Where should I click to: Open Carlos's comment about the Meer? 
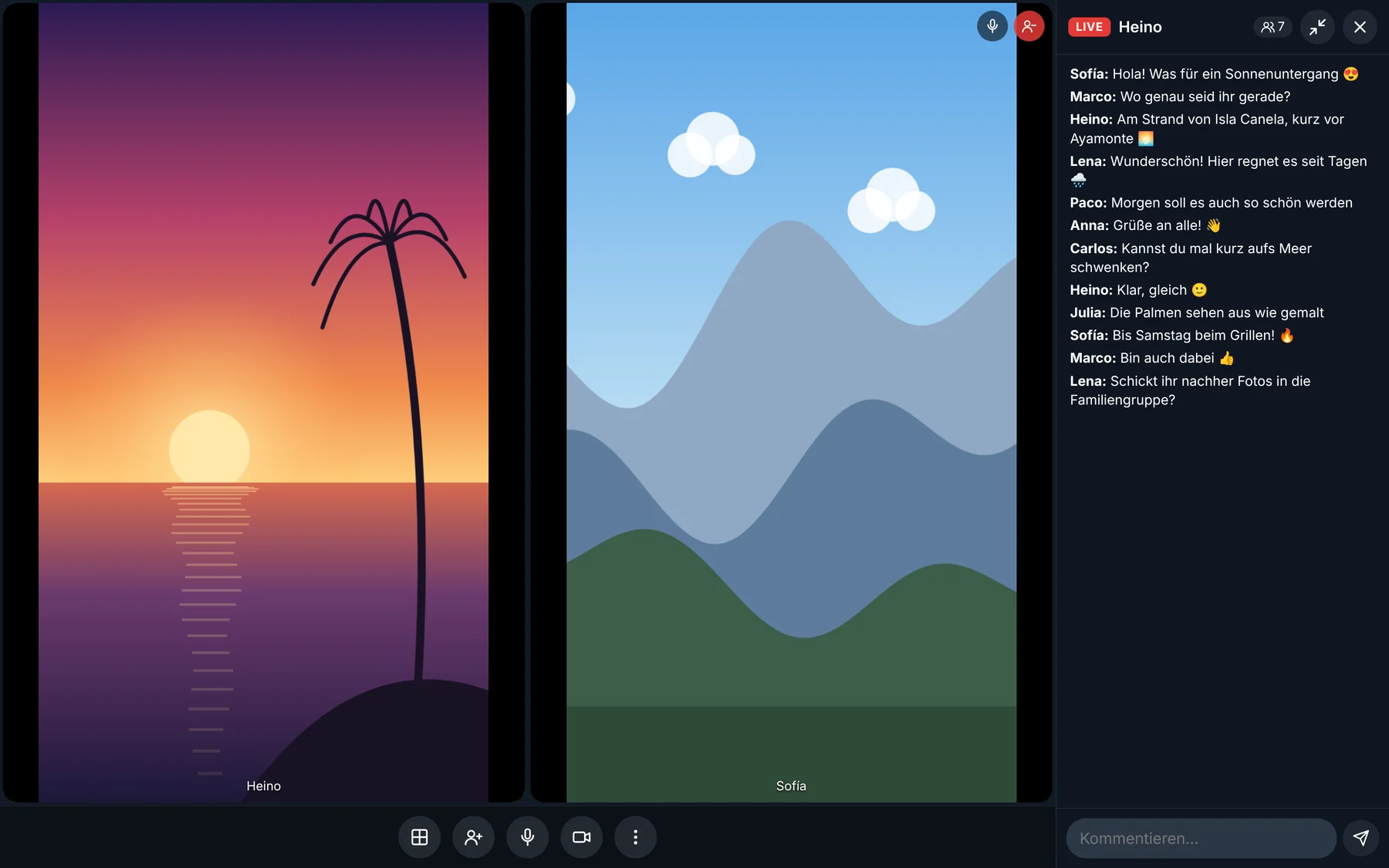click(1191, 258)
